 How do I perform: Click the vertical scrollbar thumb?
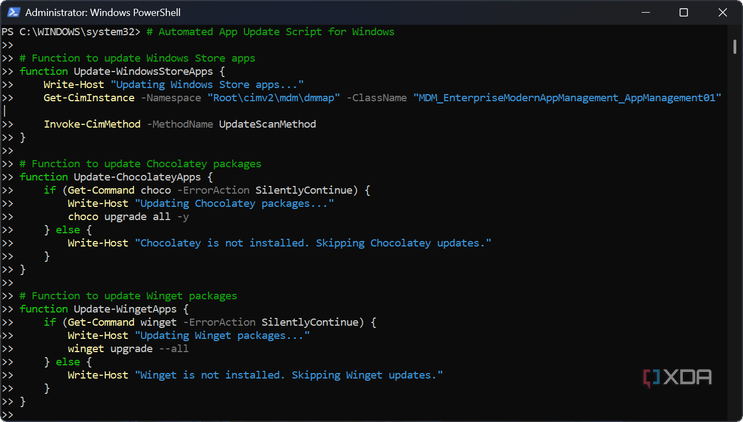734,47
